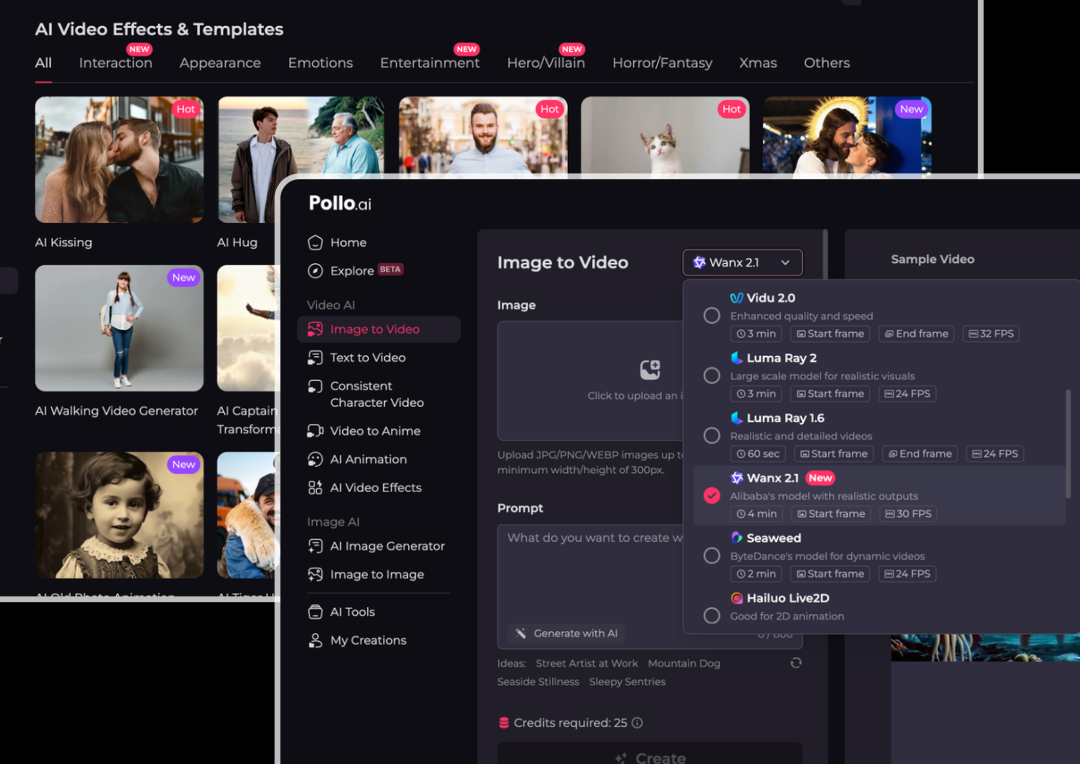Image resolution: width=1080 pixels, height=764 pixels.
Task: Open the kitten effect thumbnail
Action: (665, 135)
